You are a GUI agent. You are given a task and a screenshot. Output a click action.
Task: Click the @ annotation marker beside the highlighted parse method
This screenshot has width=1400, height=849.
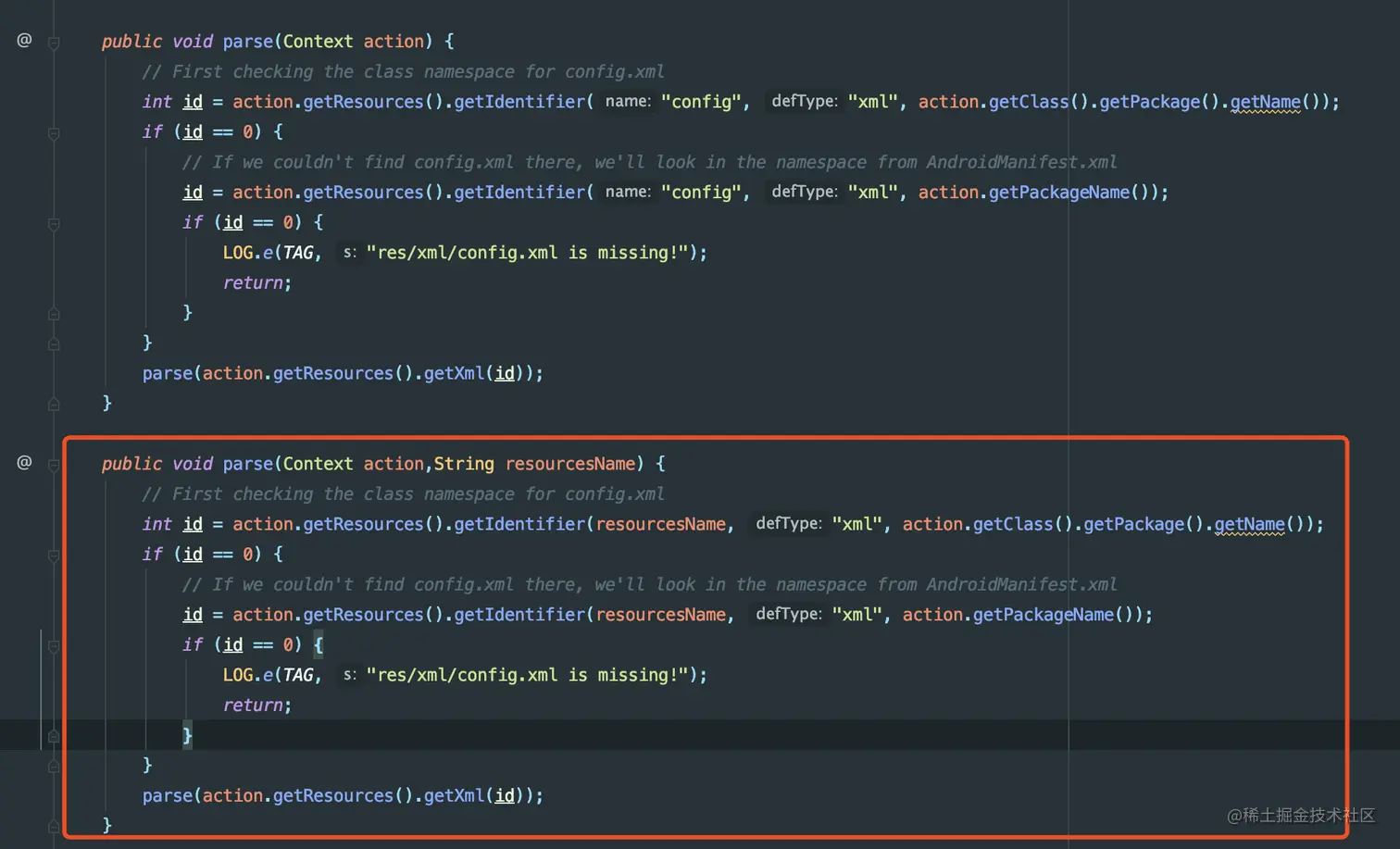pyautogui.click(x=24, y=462)
